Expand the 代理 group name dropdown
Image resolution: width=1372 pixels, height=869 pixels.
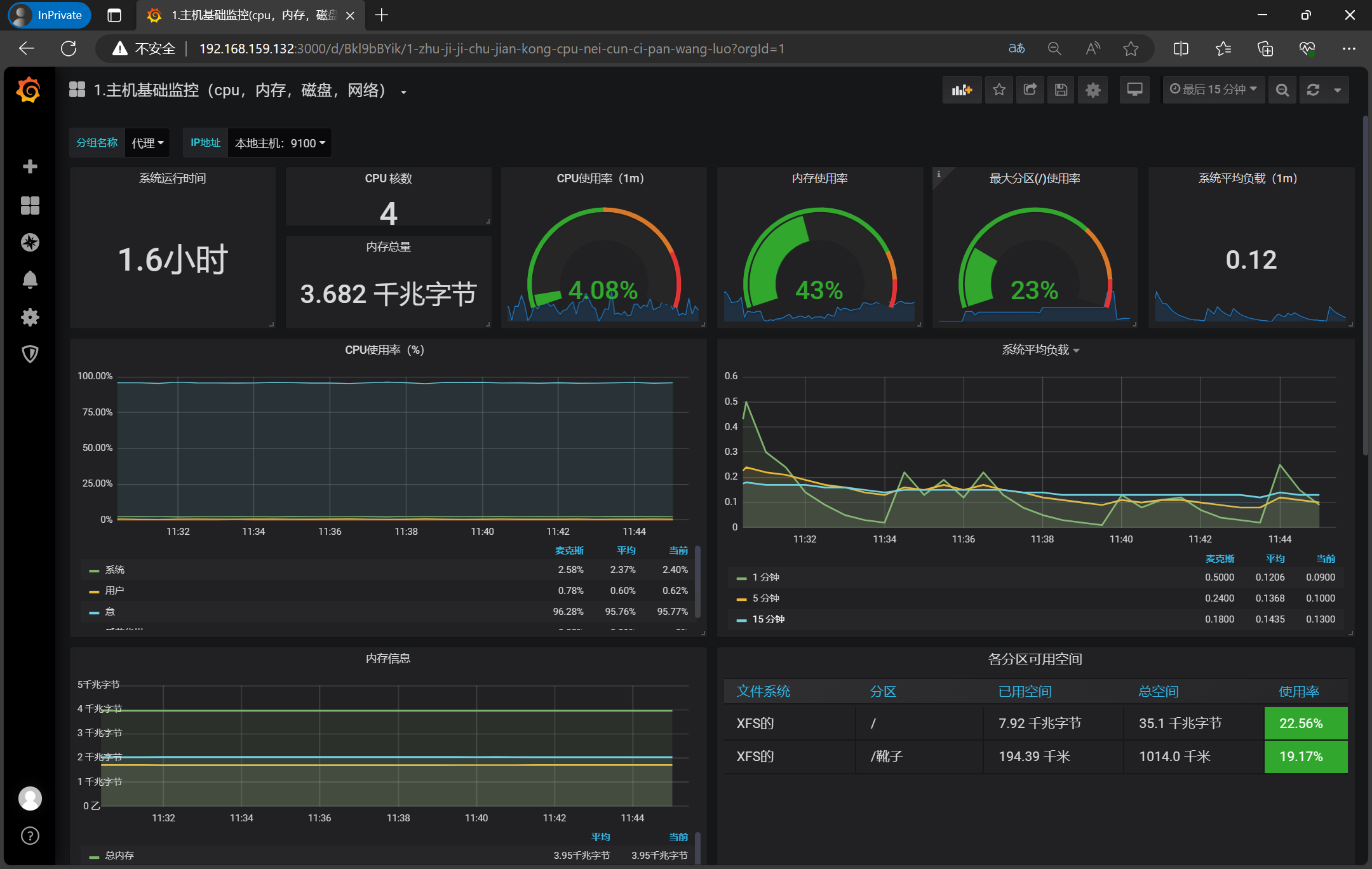pyautogui.click(x=147, y=143)
